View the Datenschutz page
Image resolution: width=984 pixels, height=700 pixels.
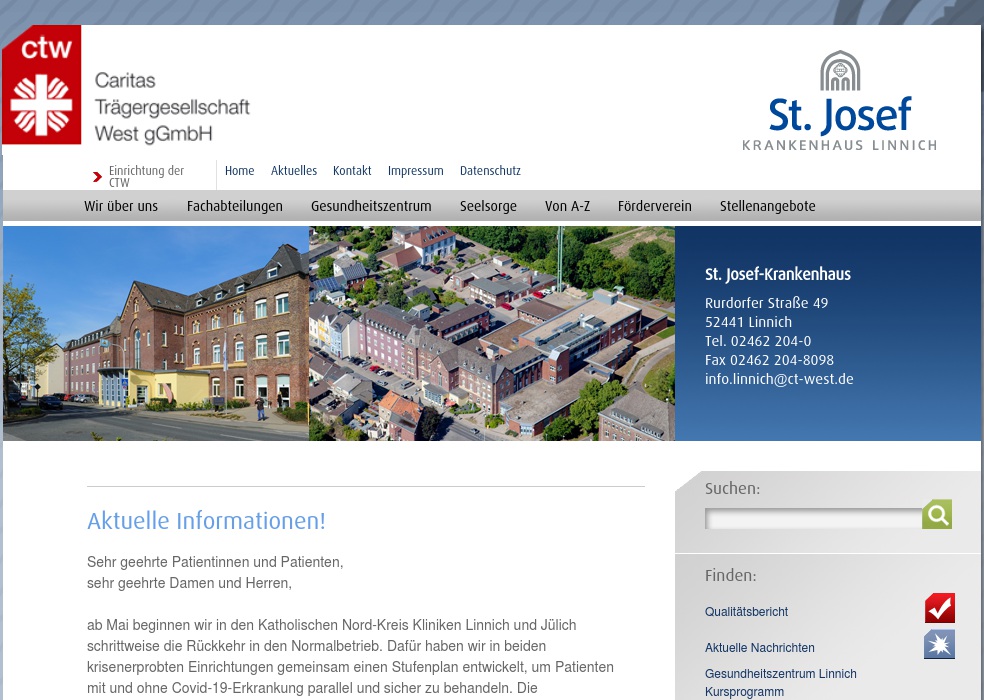point(490,171)
